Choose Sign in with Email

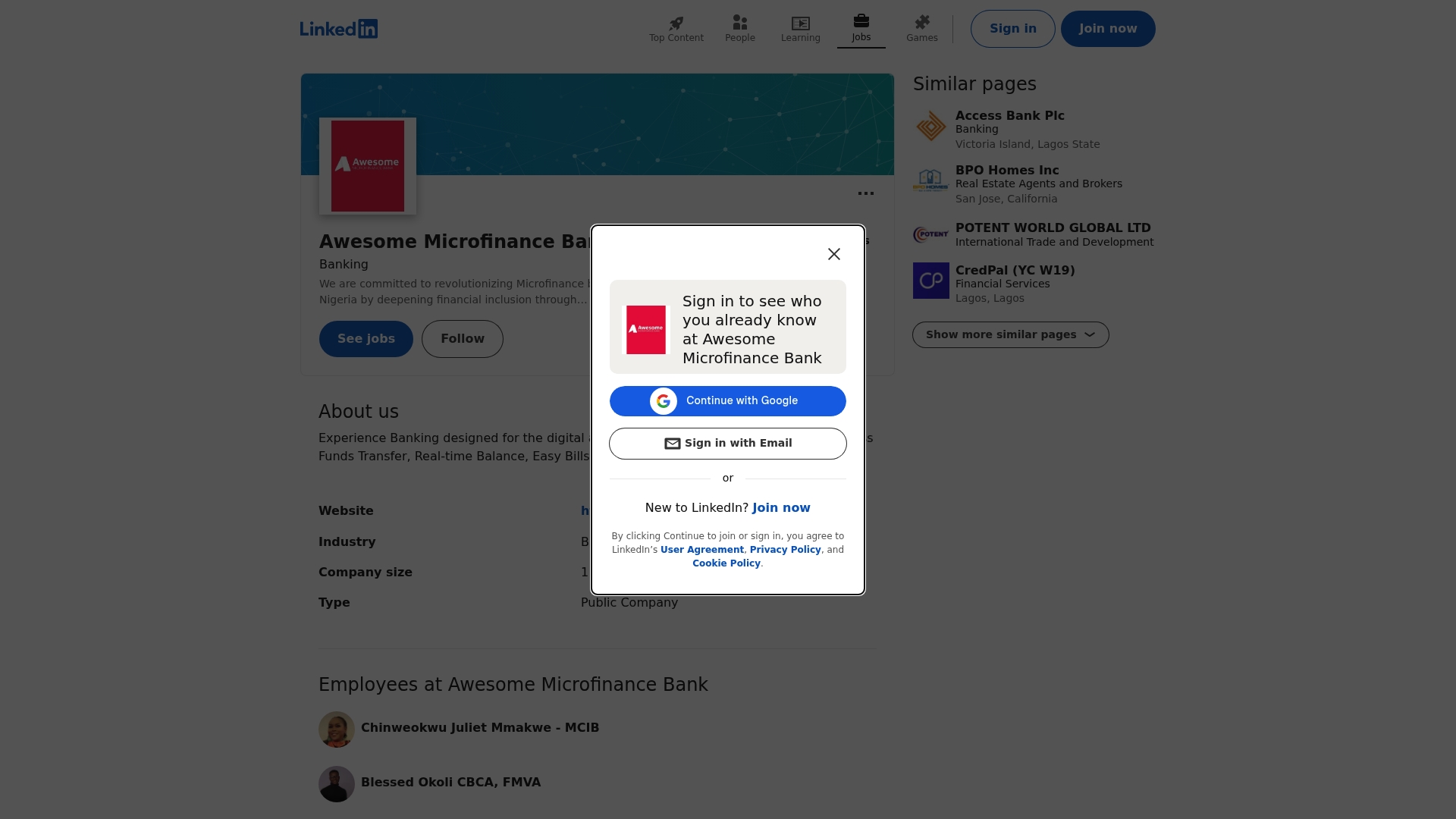(x=728, y=444)
